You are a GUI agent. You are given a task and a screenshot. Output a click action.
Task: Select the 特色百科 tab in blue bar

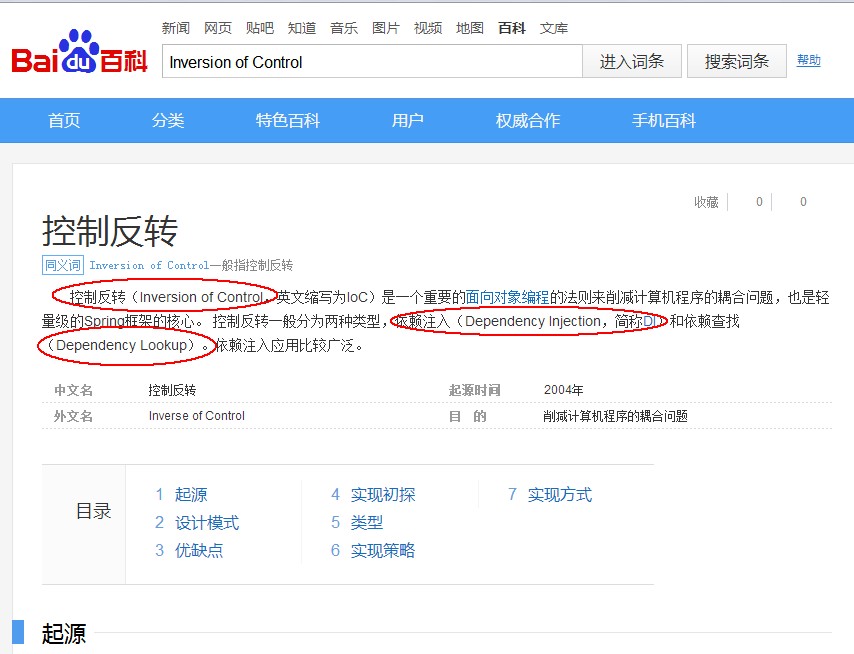[x=288, y=120]
